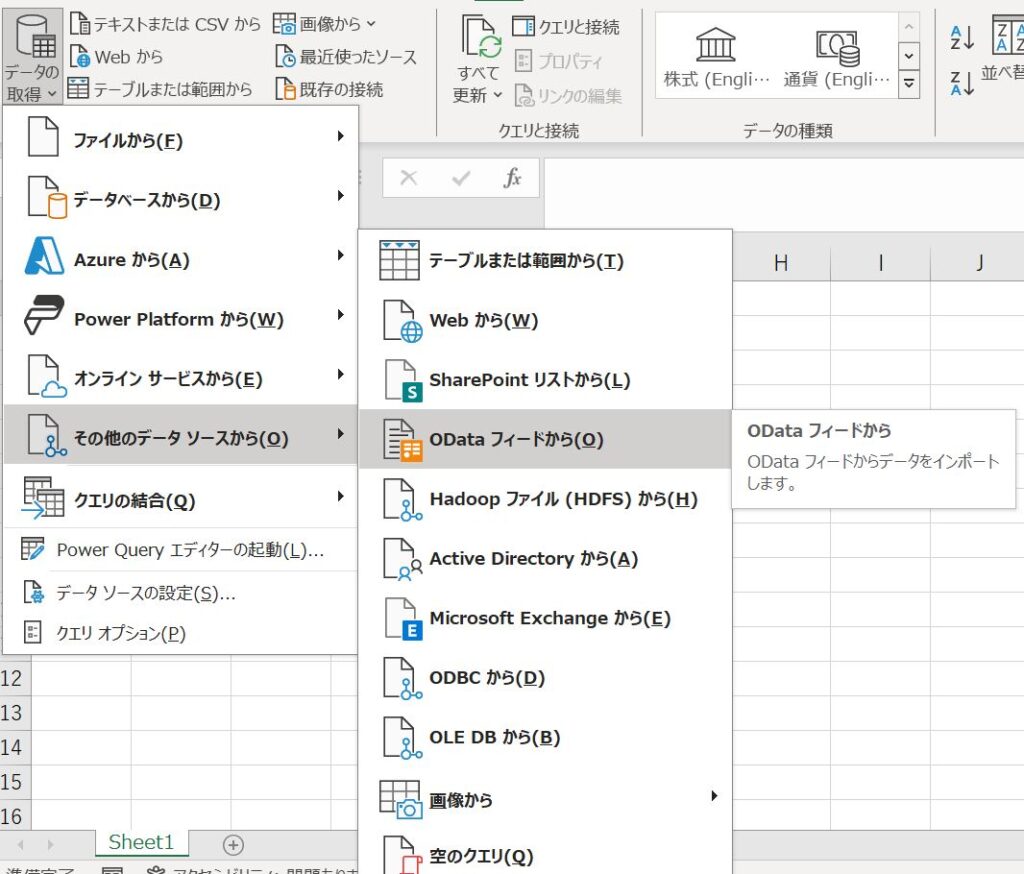Select column J header
Viewport: 1024px width, 874px height.
pyautogui.click(x=978, y=263)
